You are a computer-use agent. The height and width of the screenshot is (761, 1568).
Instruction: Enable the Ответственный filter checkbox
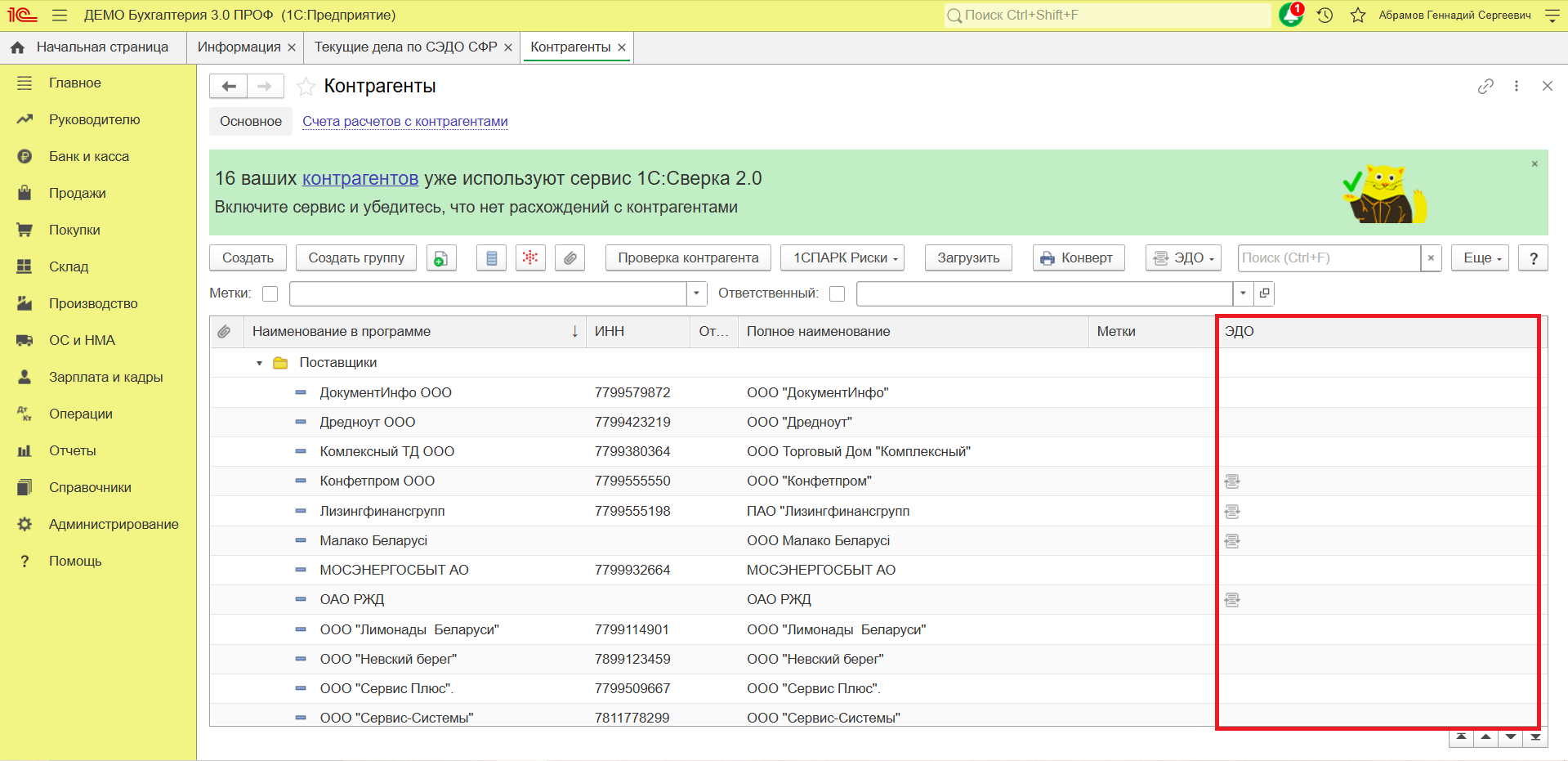837,293
